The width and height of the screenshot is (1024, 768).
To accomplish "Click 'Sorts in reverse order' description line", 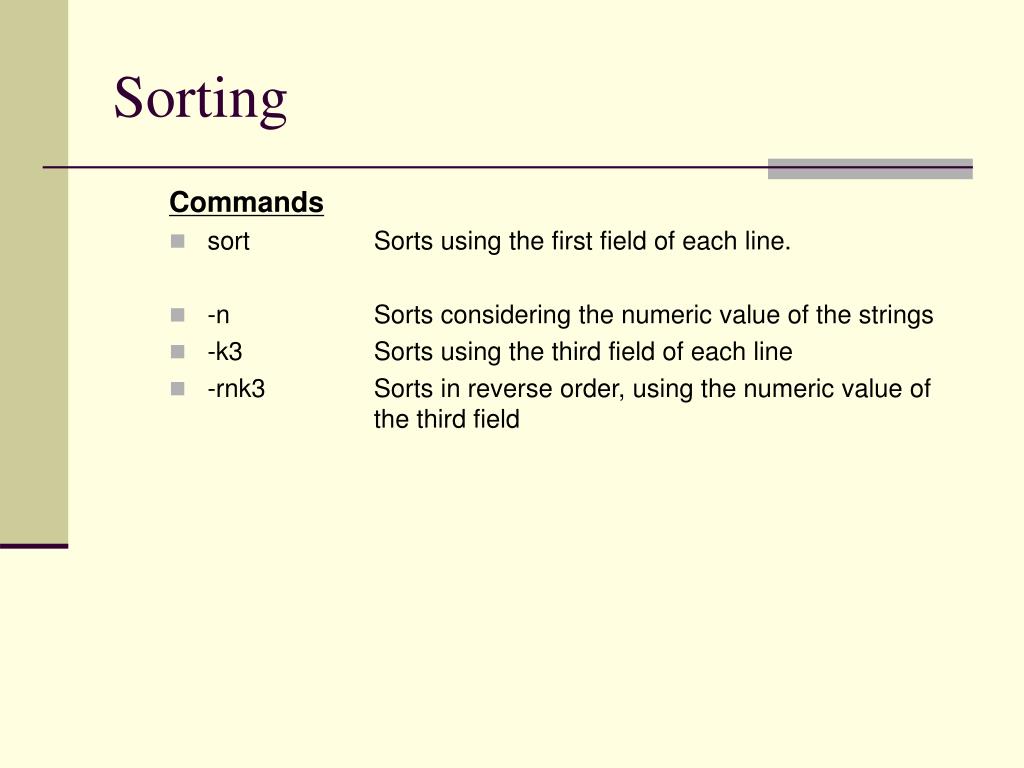I will click(652, 389).
